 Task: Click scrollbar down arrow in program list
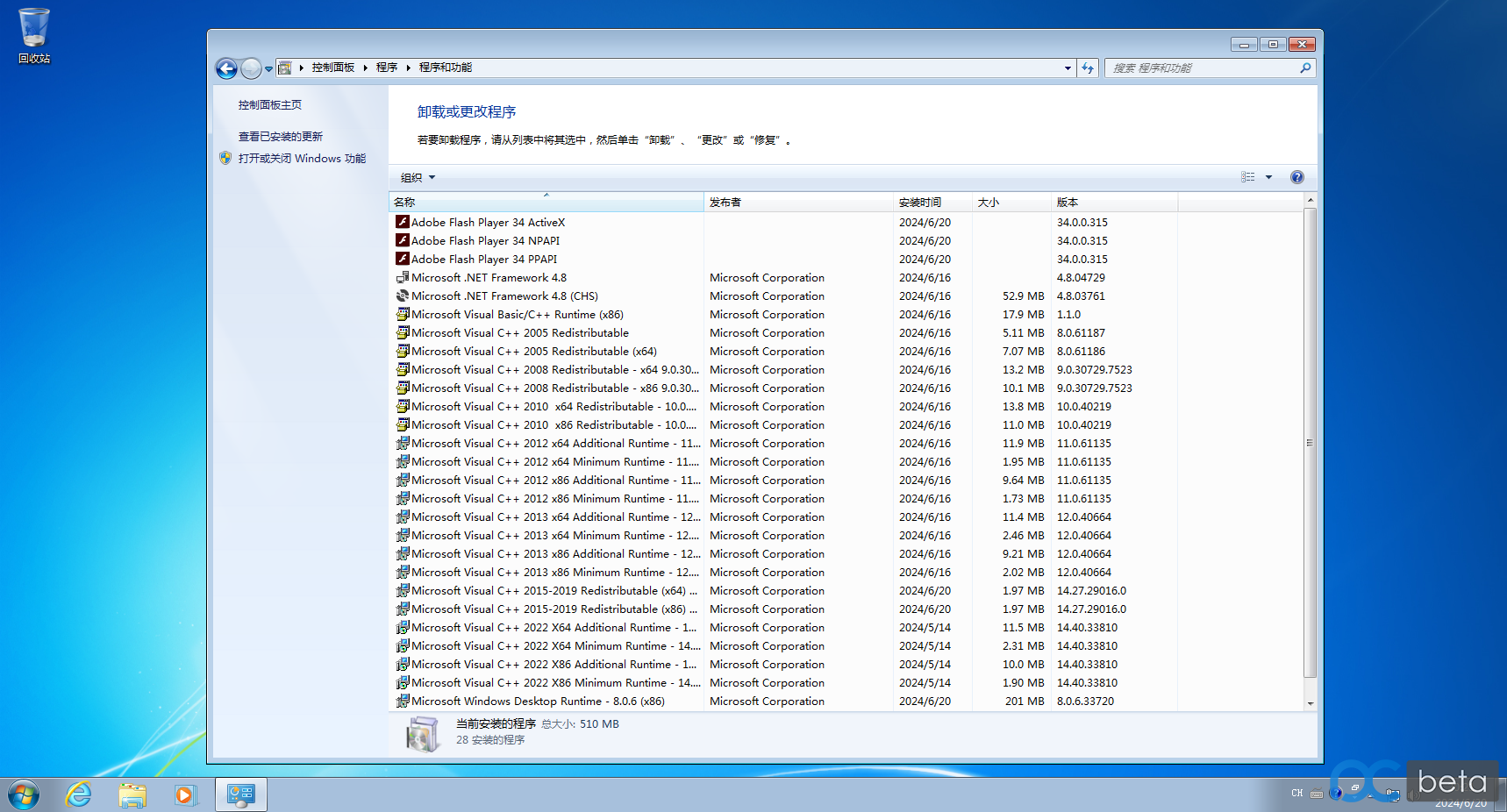[1310, 703]
